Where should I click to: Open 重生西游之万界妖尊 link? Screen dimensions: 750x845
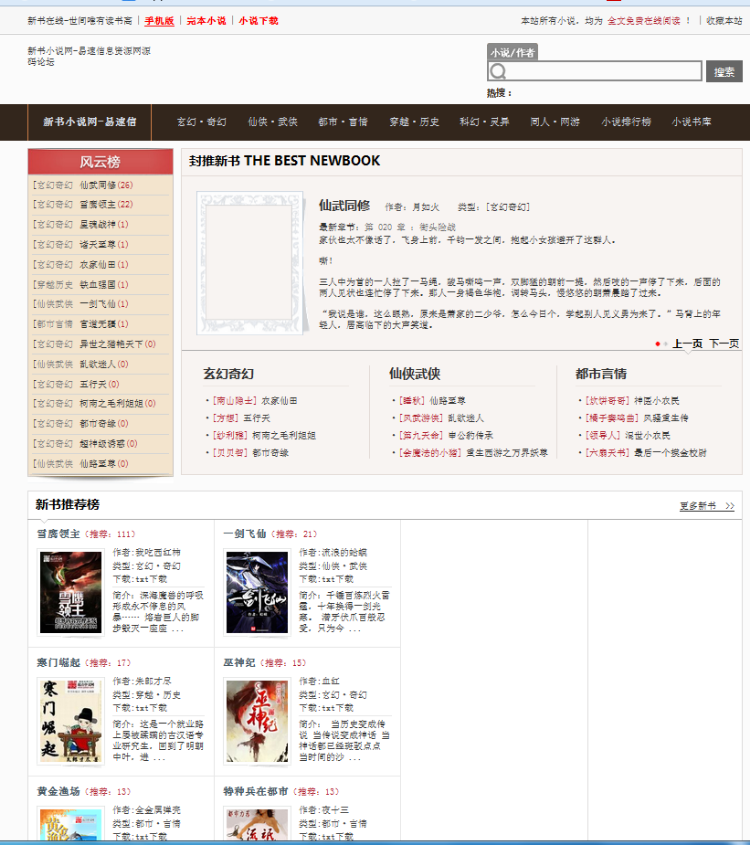507,453
